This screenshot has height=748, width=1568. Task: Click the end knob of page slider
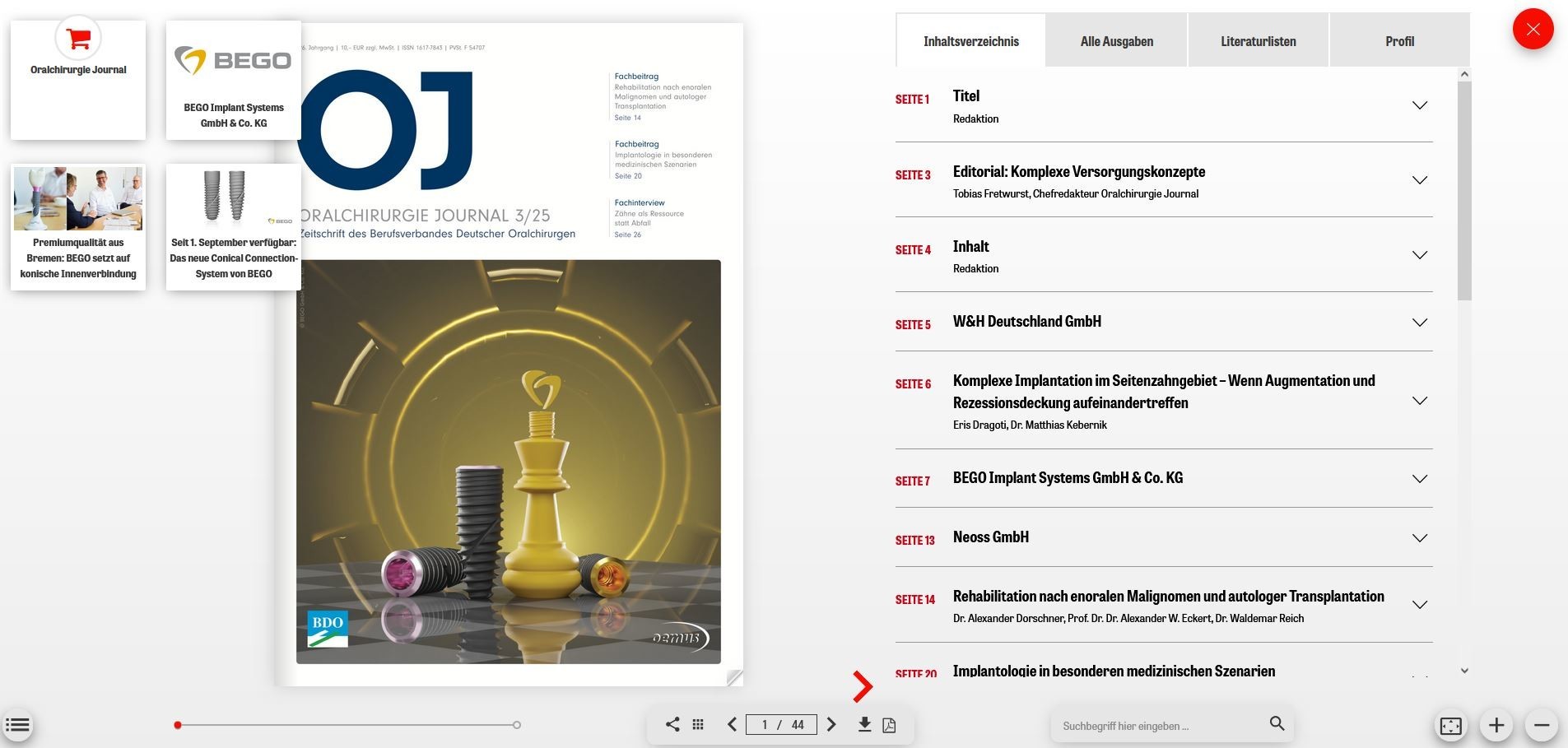coord(516,725)
